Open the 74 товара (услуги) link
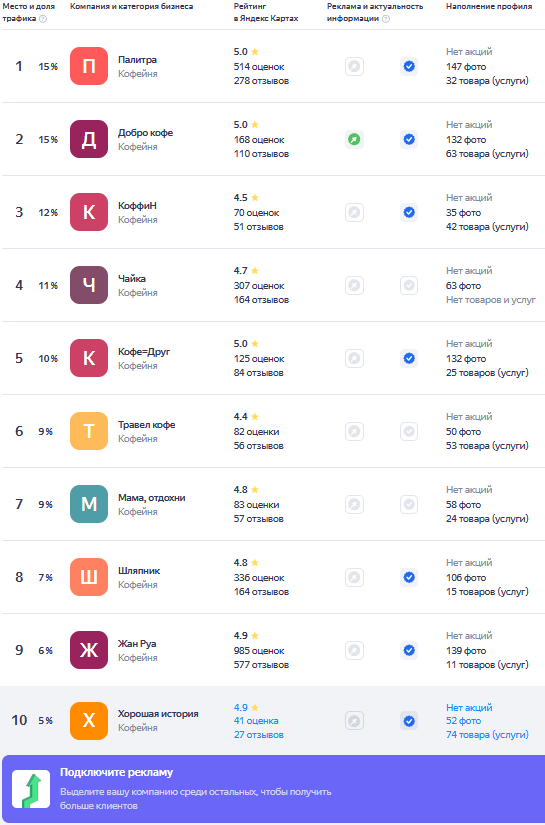This screenshot has width=545, height=825. (487, 735)
